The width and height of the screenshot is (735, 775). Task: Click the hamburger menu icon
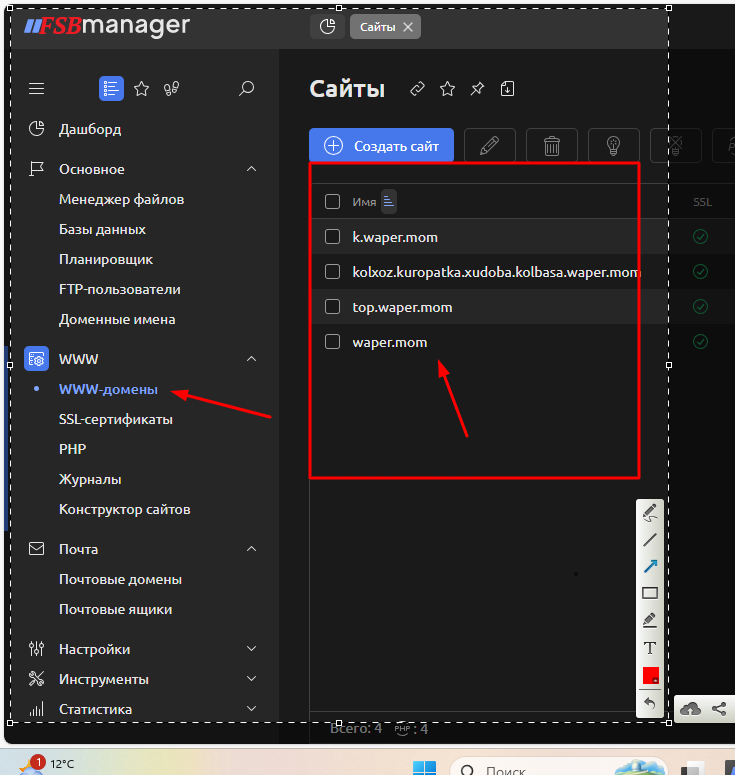point(37,89)
